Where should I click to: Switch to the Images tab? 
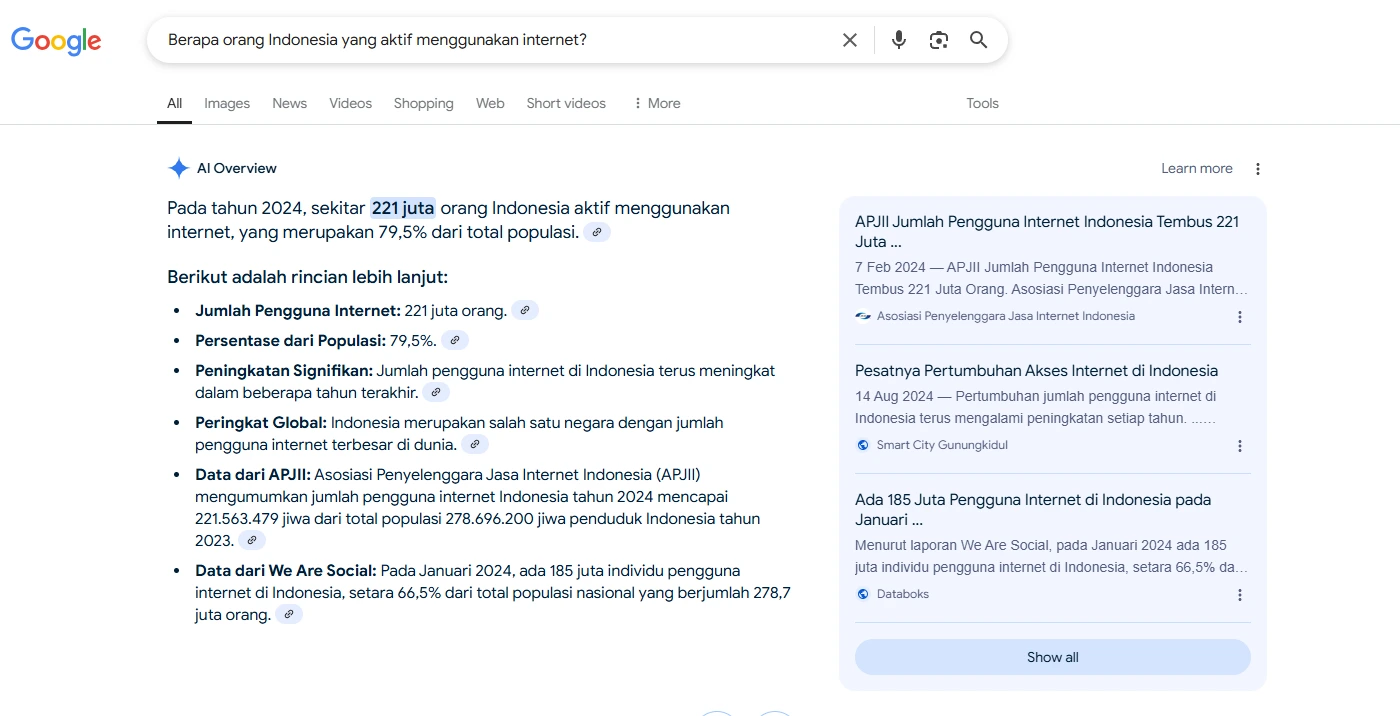coord(227,103)
